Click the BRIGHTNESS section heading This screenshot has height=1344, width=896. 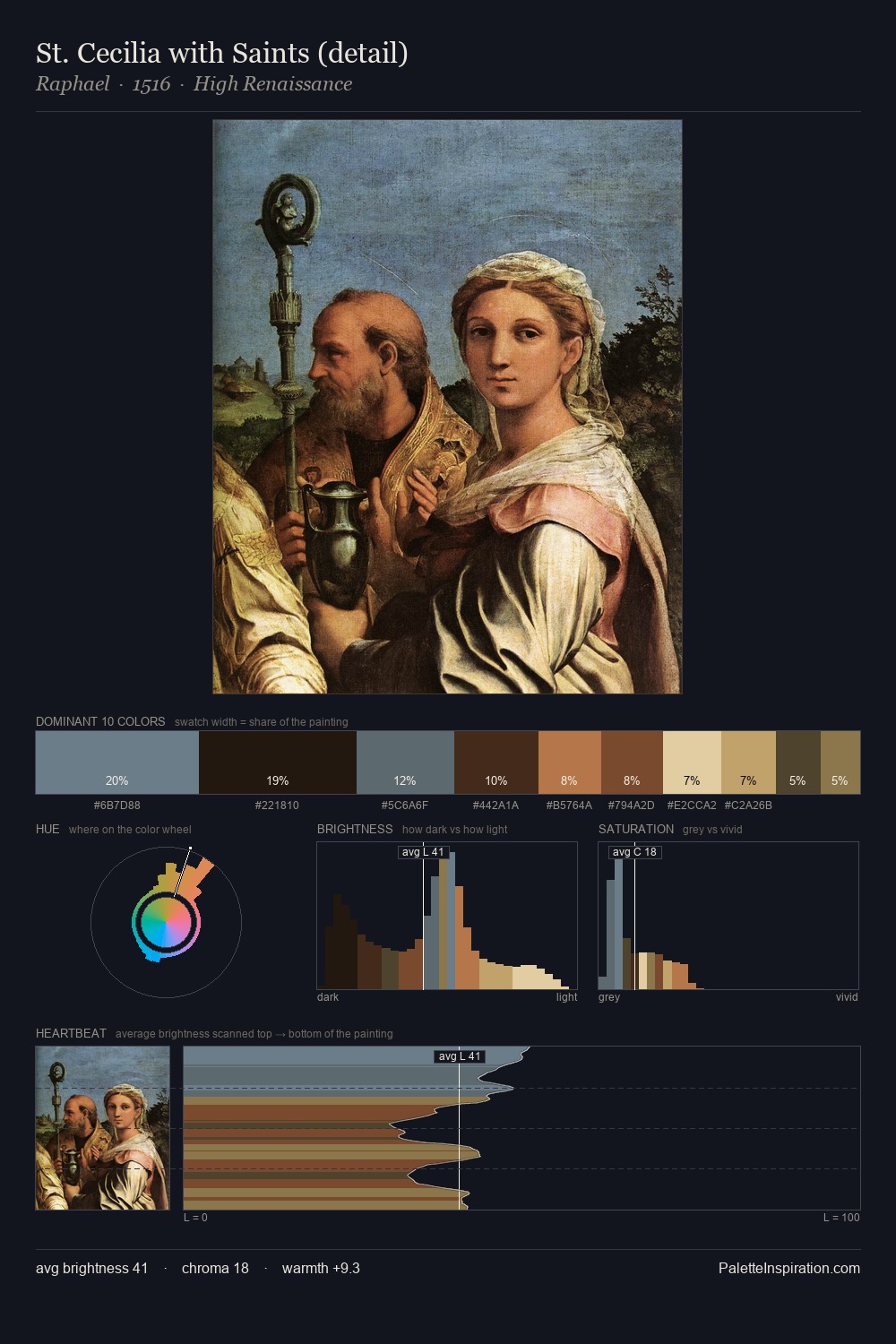click(355, 829)
